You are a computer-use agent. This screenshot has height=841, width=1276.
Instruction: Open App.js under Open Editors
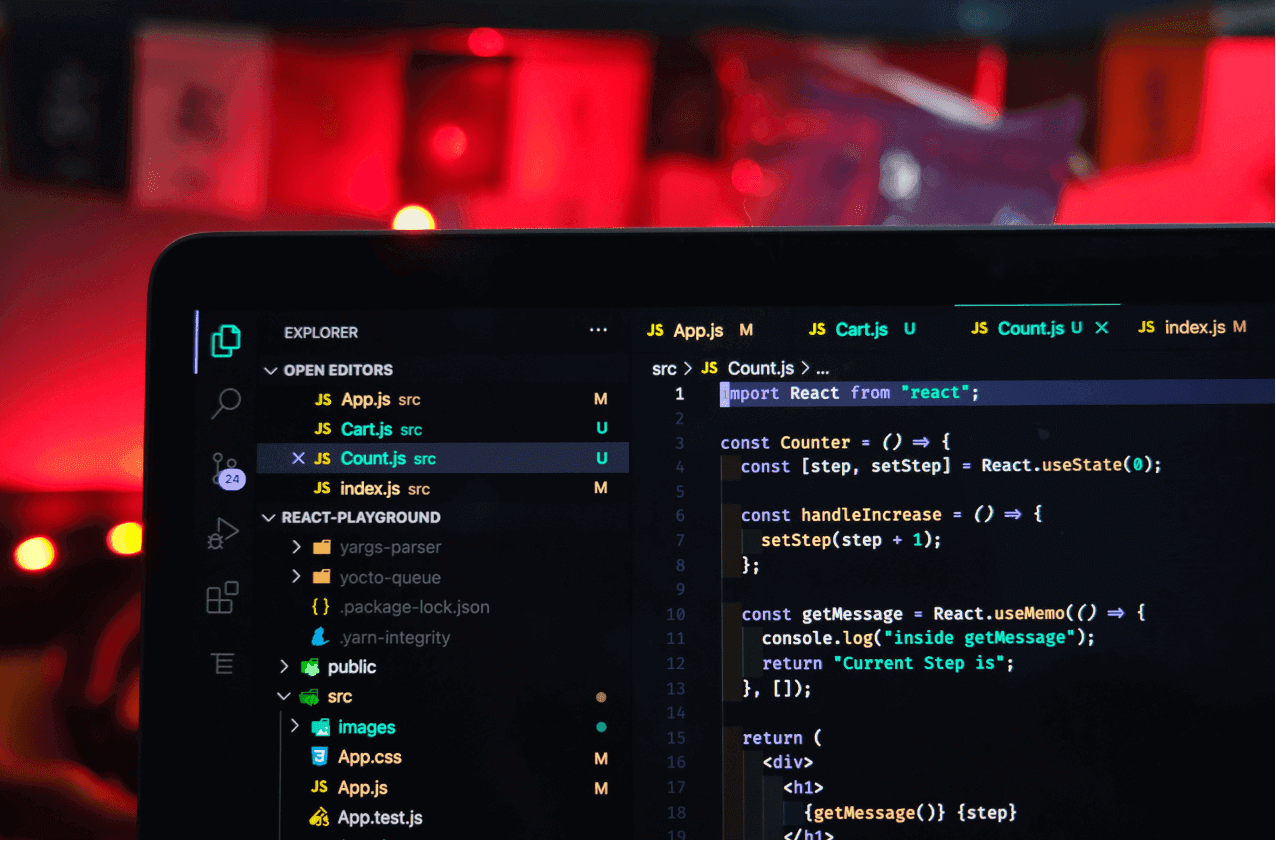[x=443, y=399]
